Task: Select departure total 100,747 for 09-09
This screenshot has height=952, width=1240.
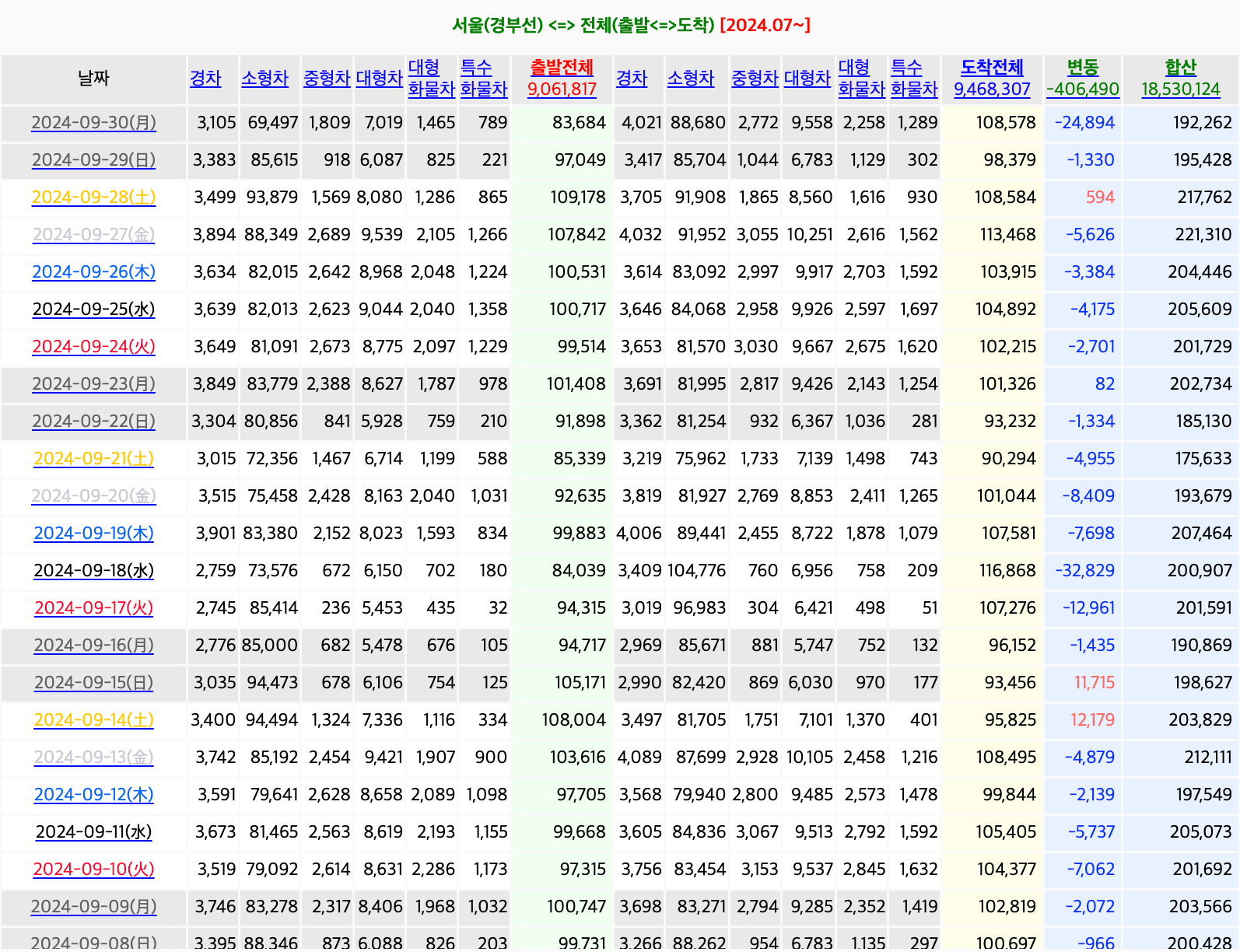Action: [x=576, y=907]
